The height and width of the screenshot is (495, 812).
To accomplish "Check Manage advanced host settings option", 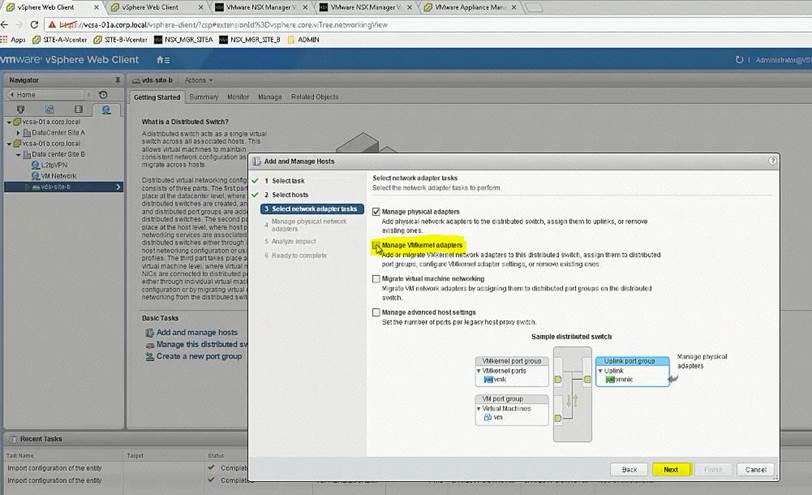I will coord(376,312).
